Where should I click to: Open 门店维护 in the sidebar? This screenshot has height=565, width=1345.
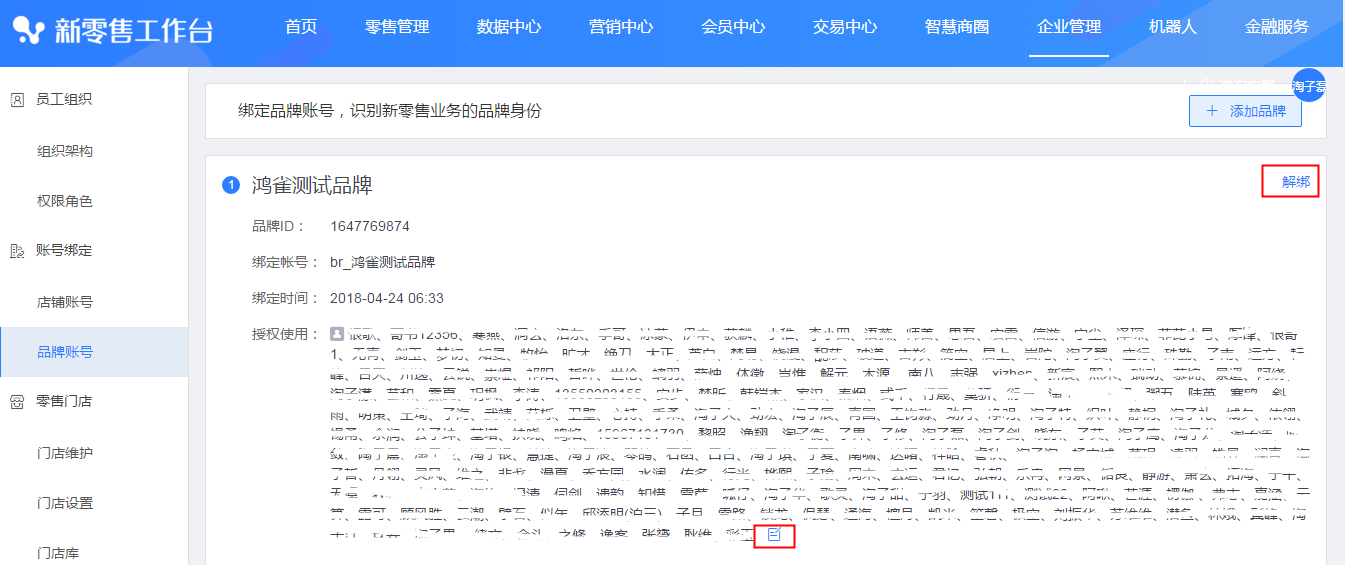65,453
